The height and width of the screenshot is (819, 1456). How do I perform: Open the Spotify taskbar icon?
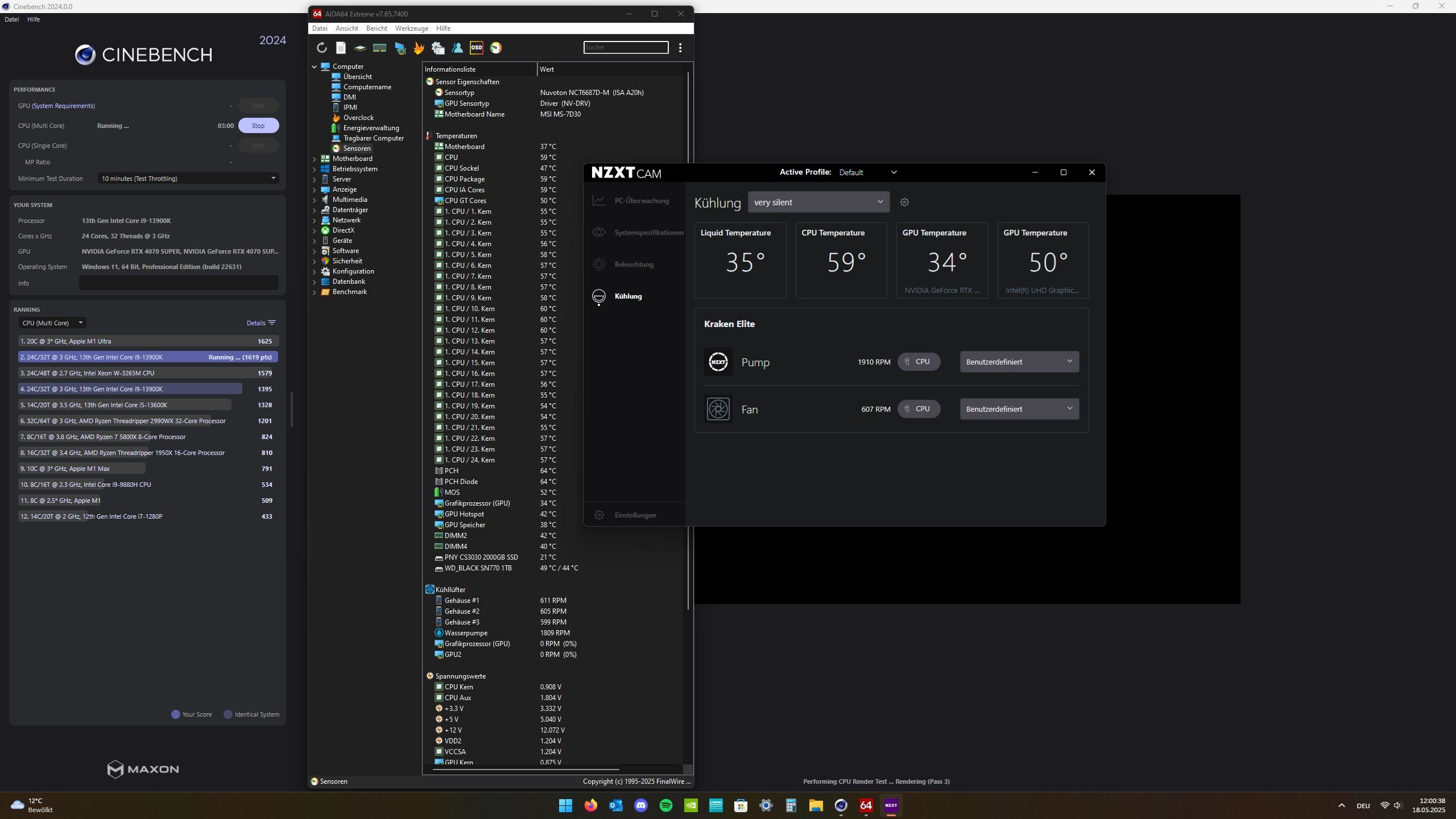click(x=666, y=805)
